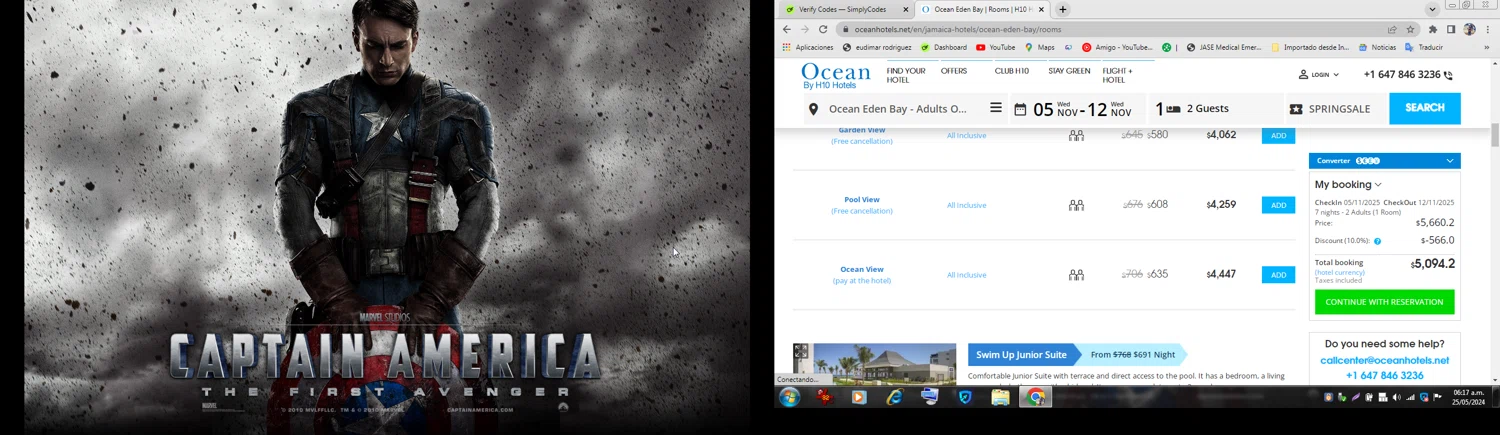The width and height of the screenshot is (1500, 435).
Task: Open File Explorer folder in taskbar
Action: 1000,397
